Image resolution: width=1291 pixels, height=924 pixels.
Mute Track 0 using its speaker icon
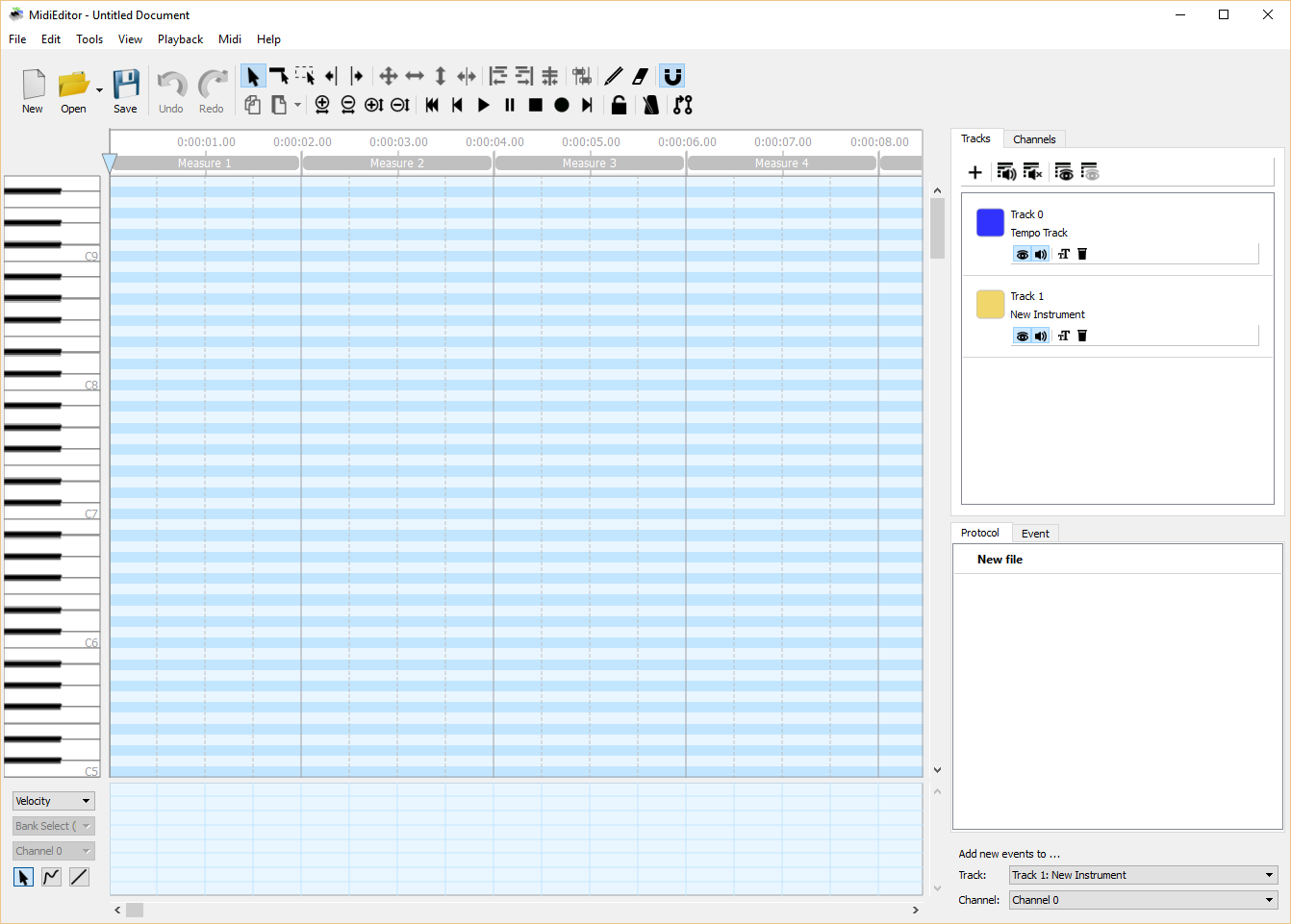[x=1041, y=254]
